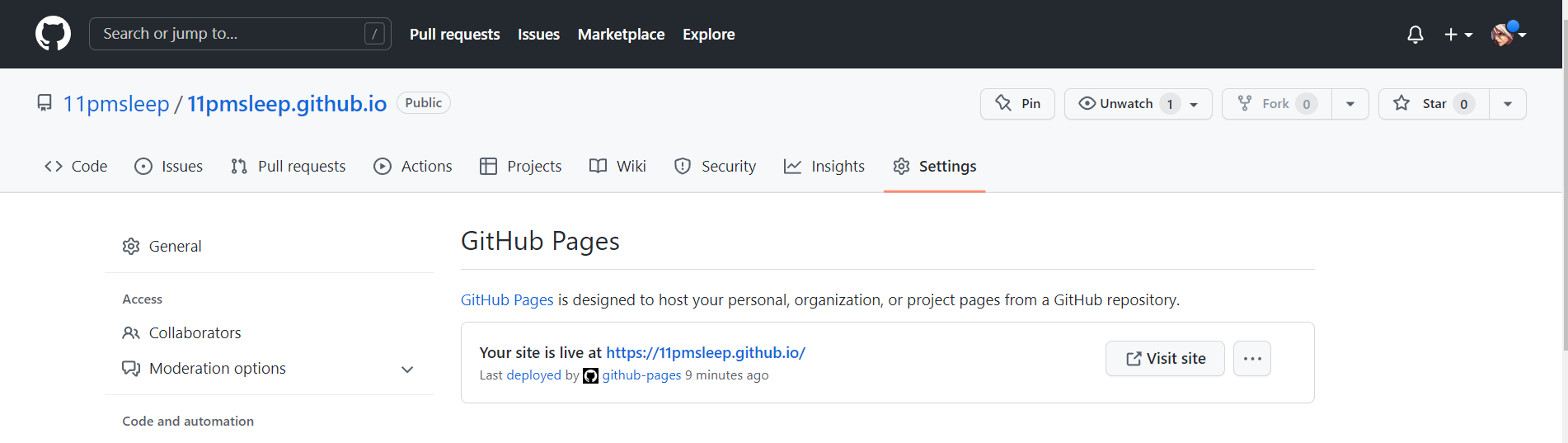Open the github-pages bot link
The height and width of the screenshot is (443, 1568).
[x=641, y=375]
